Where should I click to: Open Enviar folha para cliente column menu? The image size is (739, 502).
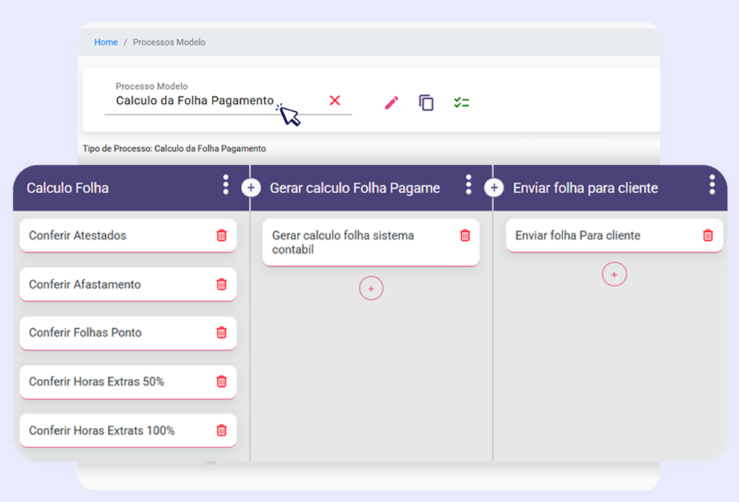(x=712, y=185)
